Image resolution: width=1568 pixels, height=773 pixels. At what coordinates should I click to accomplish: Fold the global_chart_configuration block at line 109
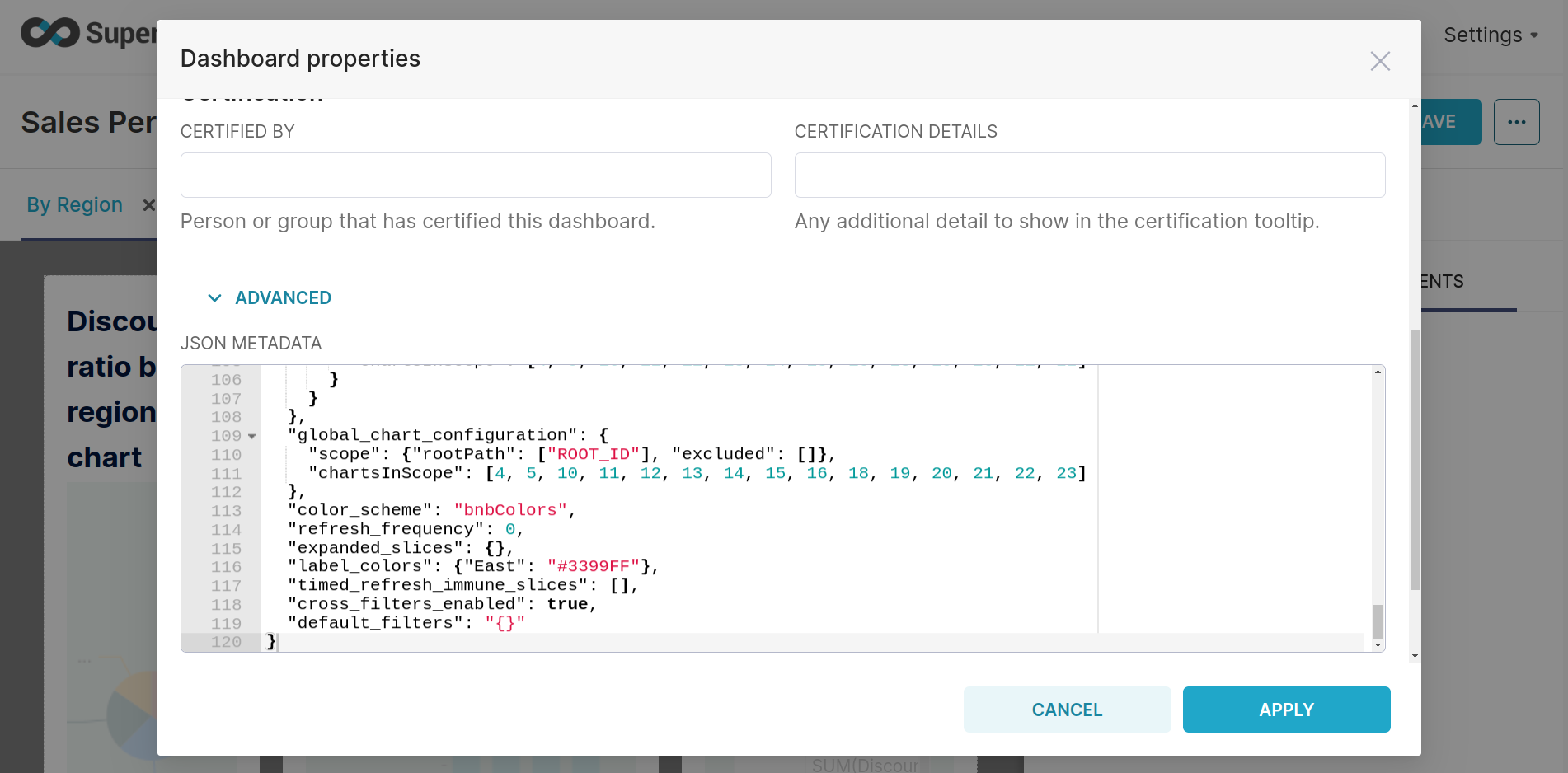click(252, 436)
